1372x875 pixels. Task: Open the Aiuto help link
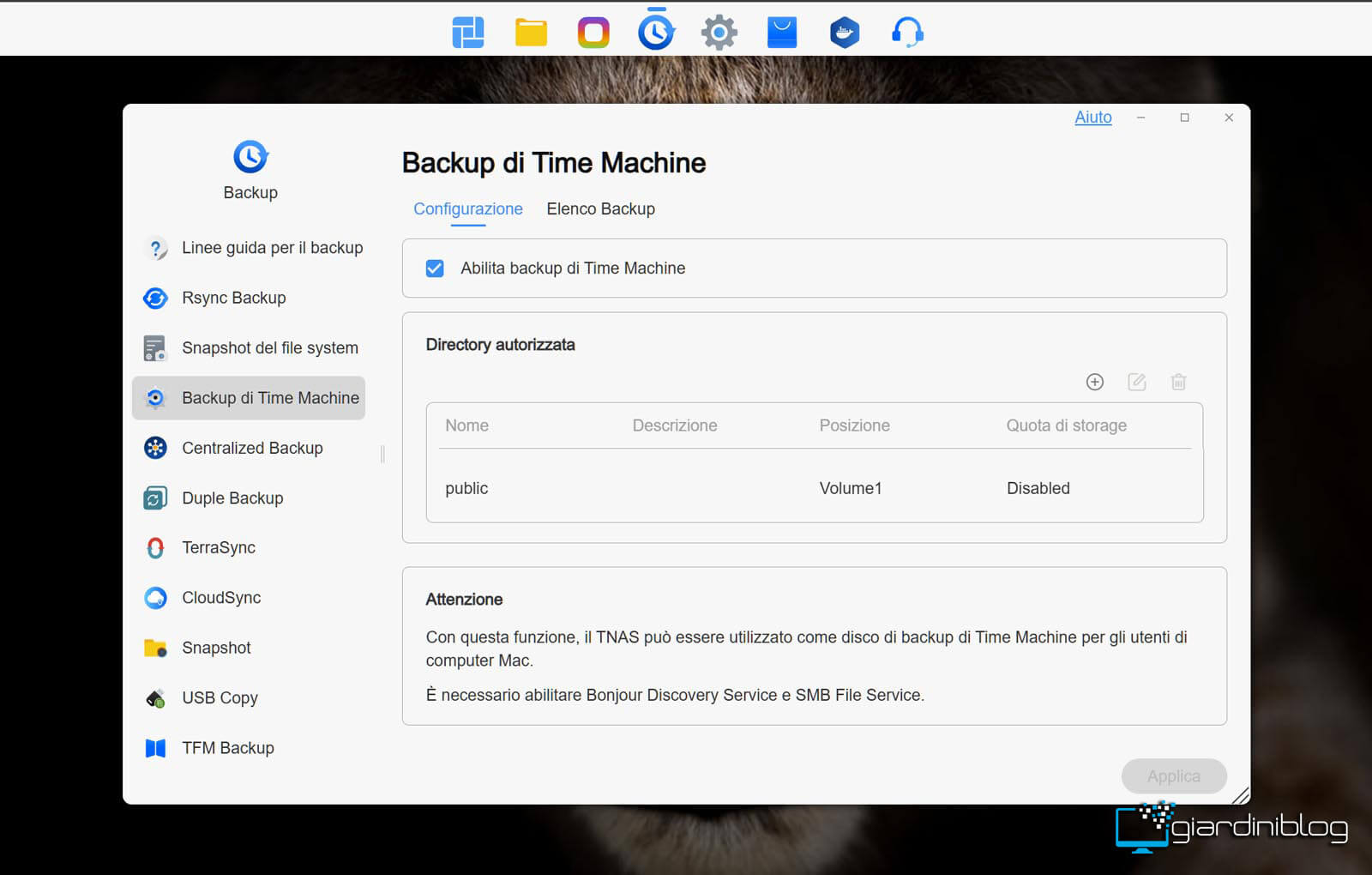click(1093, 118)
